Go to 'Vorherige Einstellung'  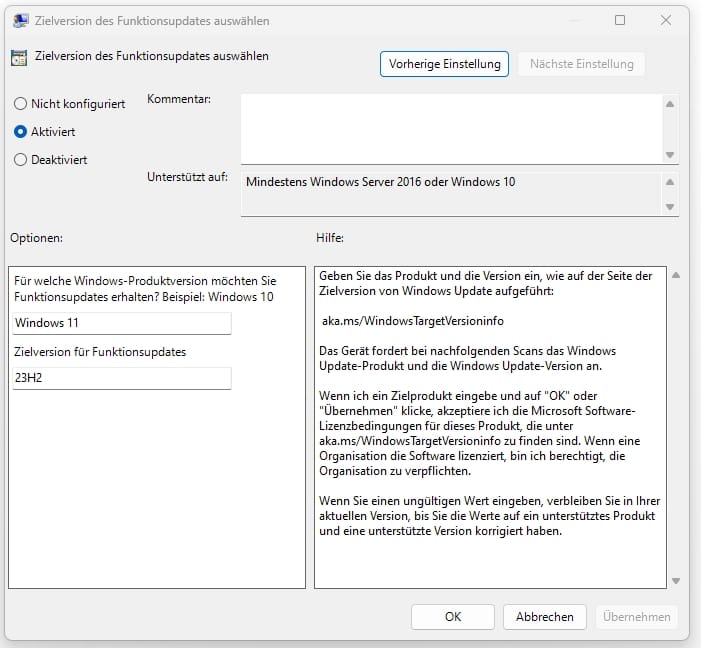pos(445,64)
